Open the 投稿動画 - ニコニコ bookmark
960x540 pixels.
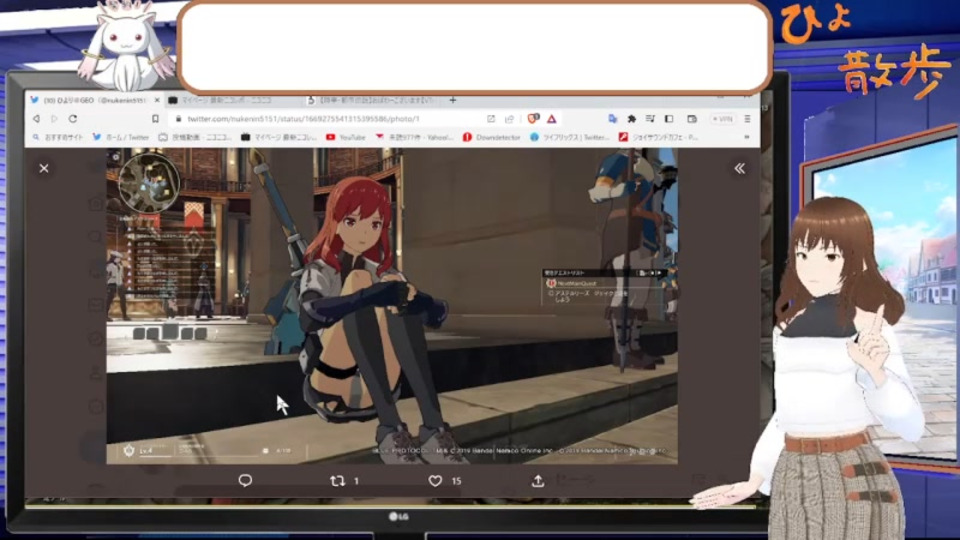tap(195, 137)
